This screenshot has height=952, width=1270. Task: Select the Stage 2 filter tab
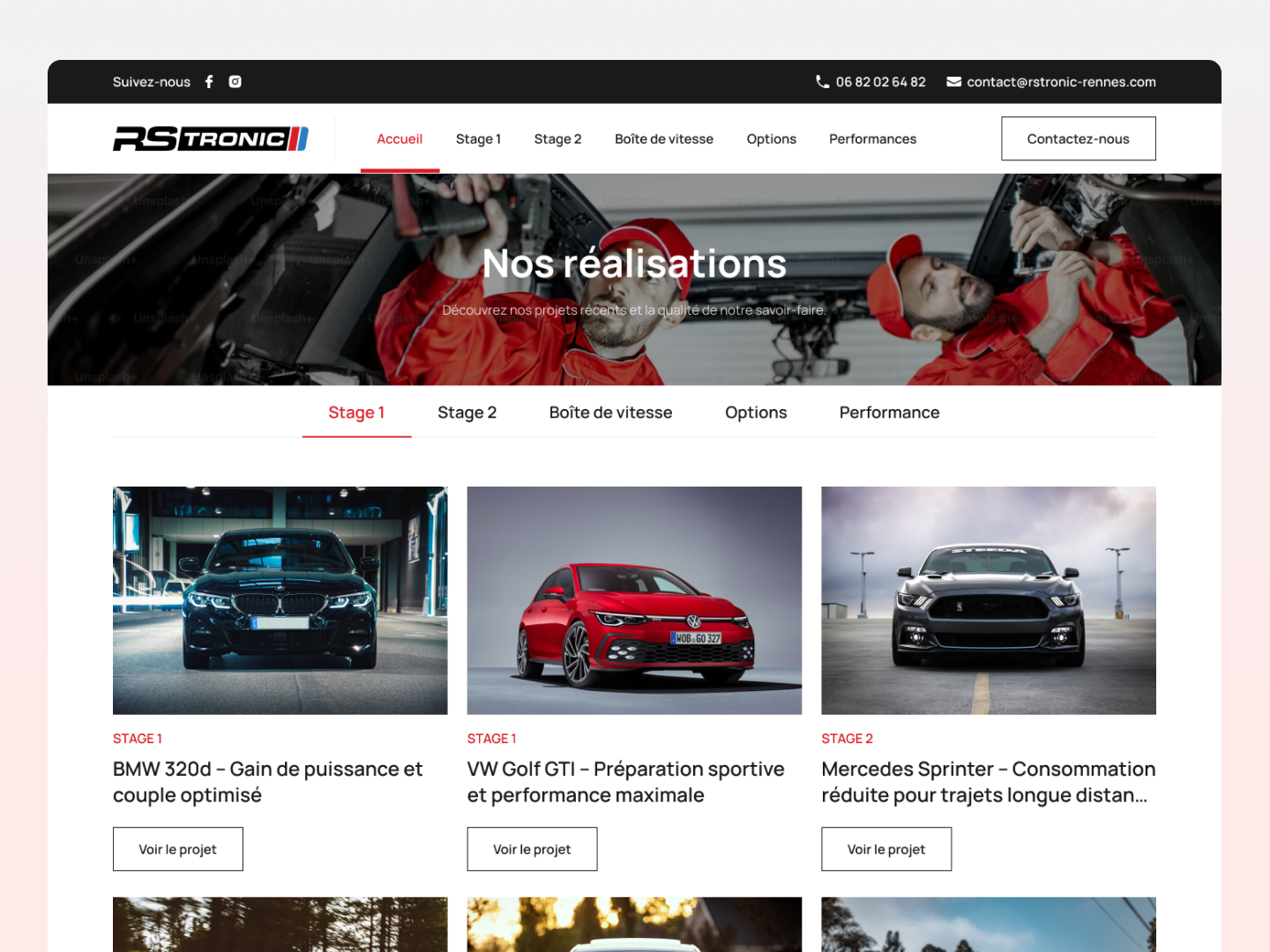pos(467,413)
